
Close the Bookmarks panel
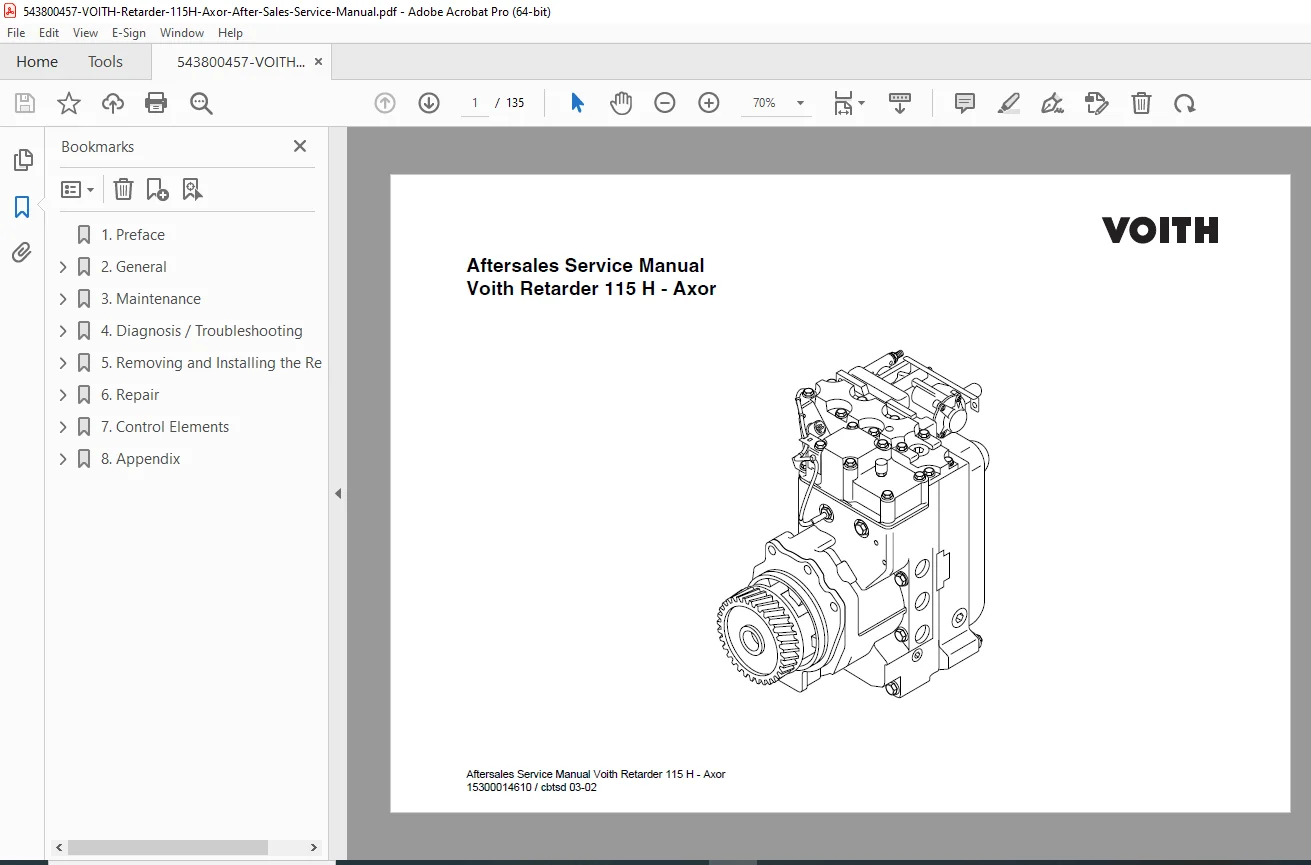(300, 146)
